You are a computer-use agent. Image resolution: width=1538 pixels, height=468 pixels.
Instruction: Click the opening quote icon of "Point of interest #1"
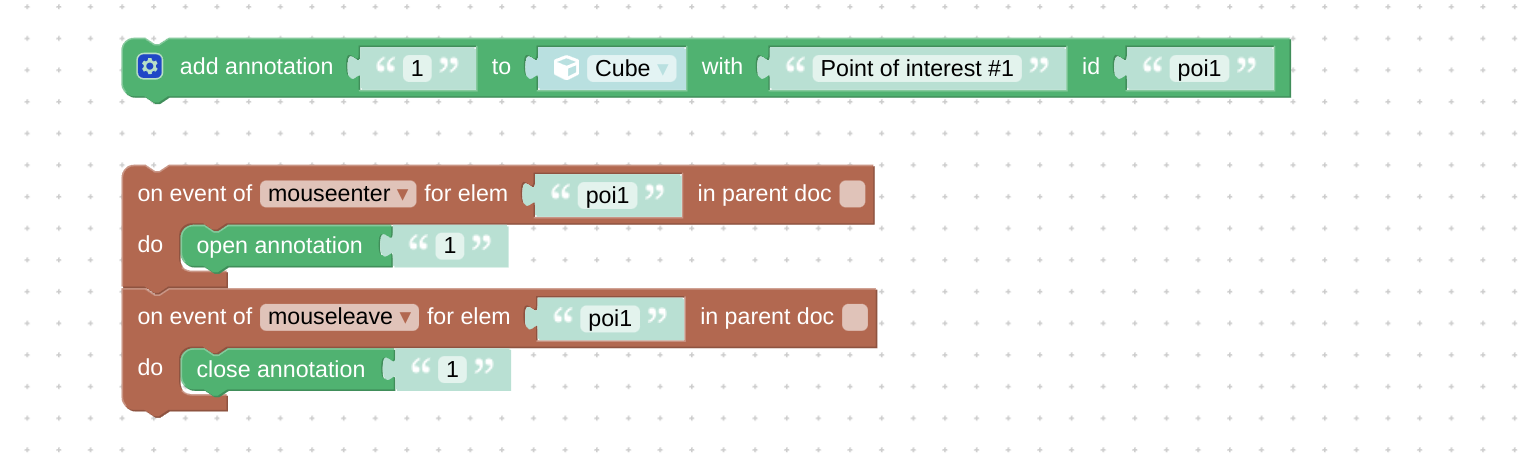(795, 65)
